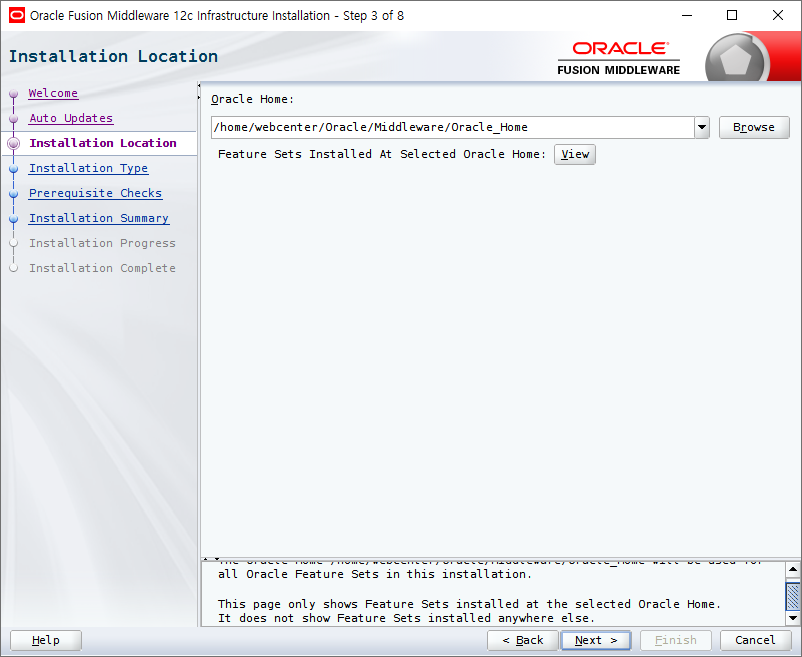
Task: Click message line 'It does not show Feature Sets'
Action: point(407,618)
